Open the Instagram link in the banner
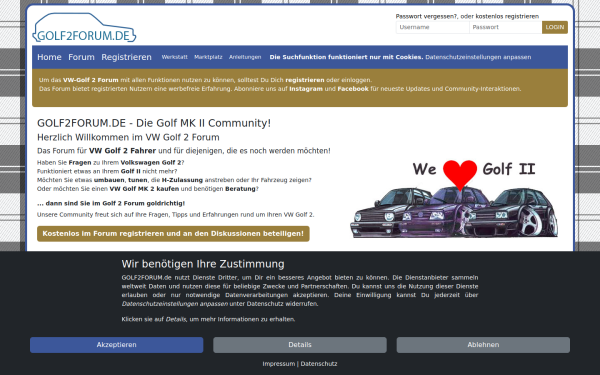 point(306,89)
